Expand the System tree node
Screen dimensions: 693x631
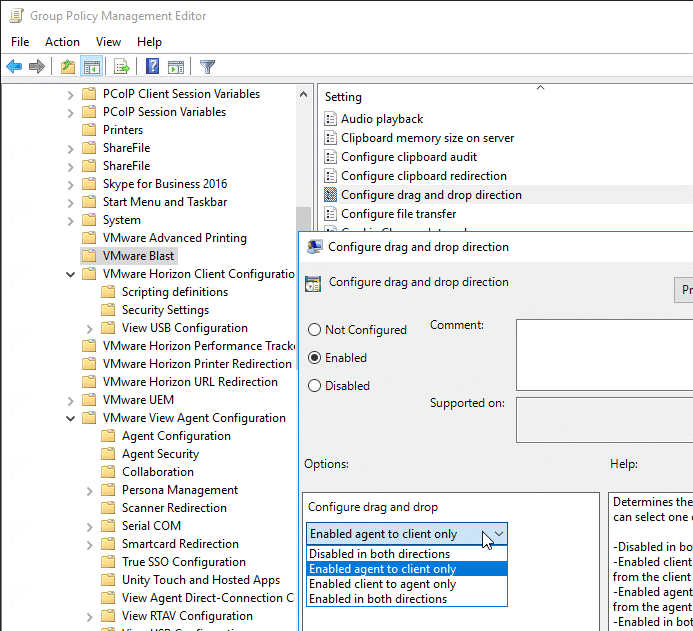(x=70, y=220)
